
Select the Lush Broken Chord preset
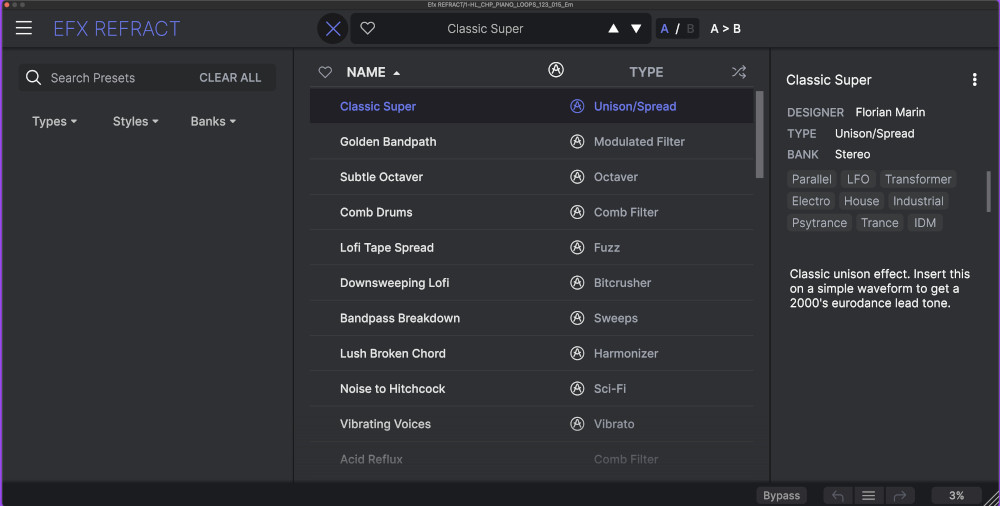click(392, 354)
